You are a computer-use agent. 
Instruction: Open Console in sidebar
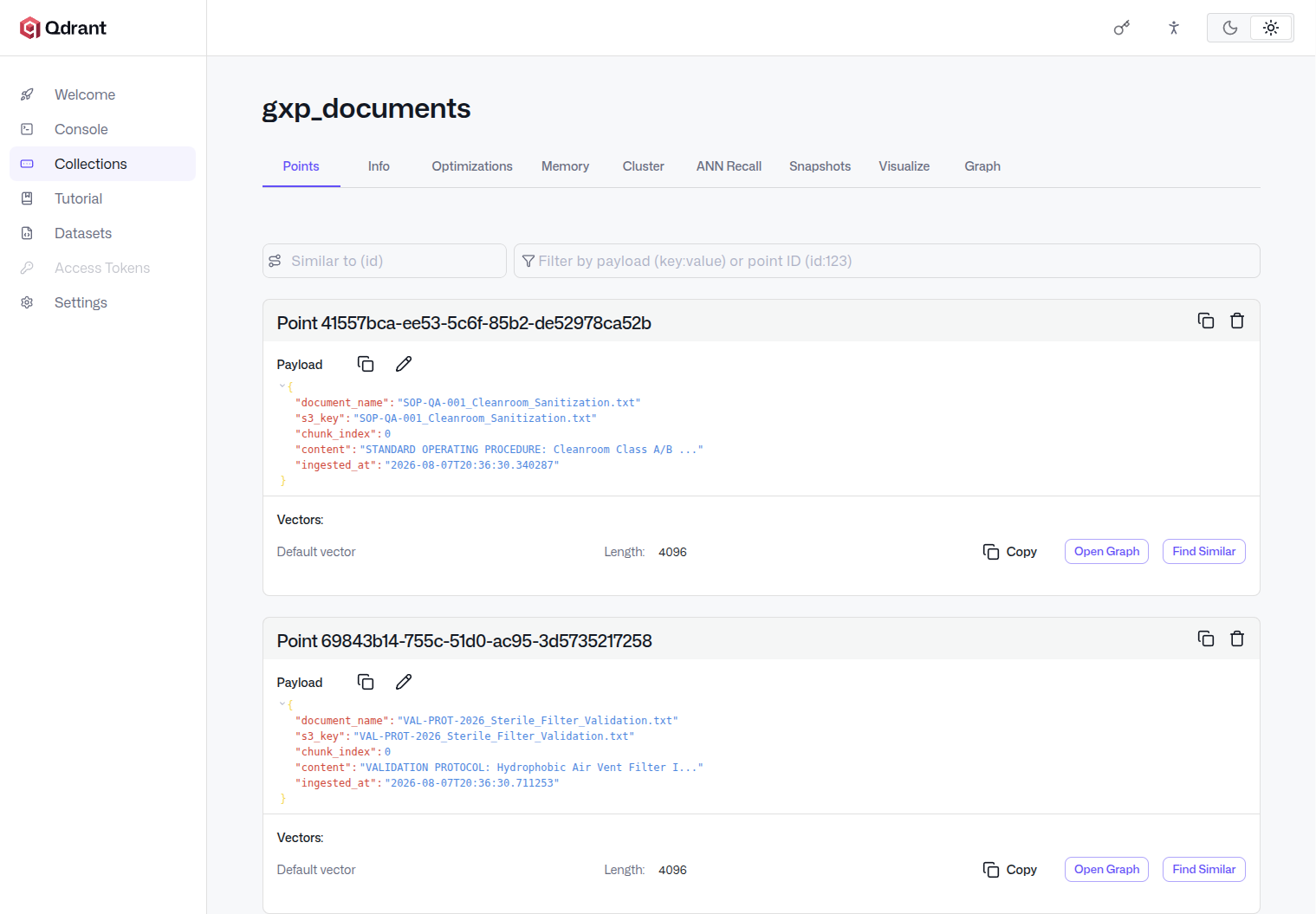pyautogui.click(x=102, y=129)
